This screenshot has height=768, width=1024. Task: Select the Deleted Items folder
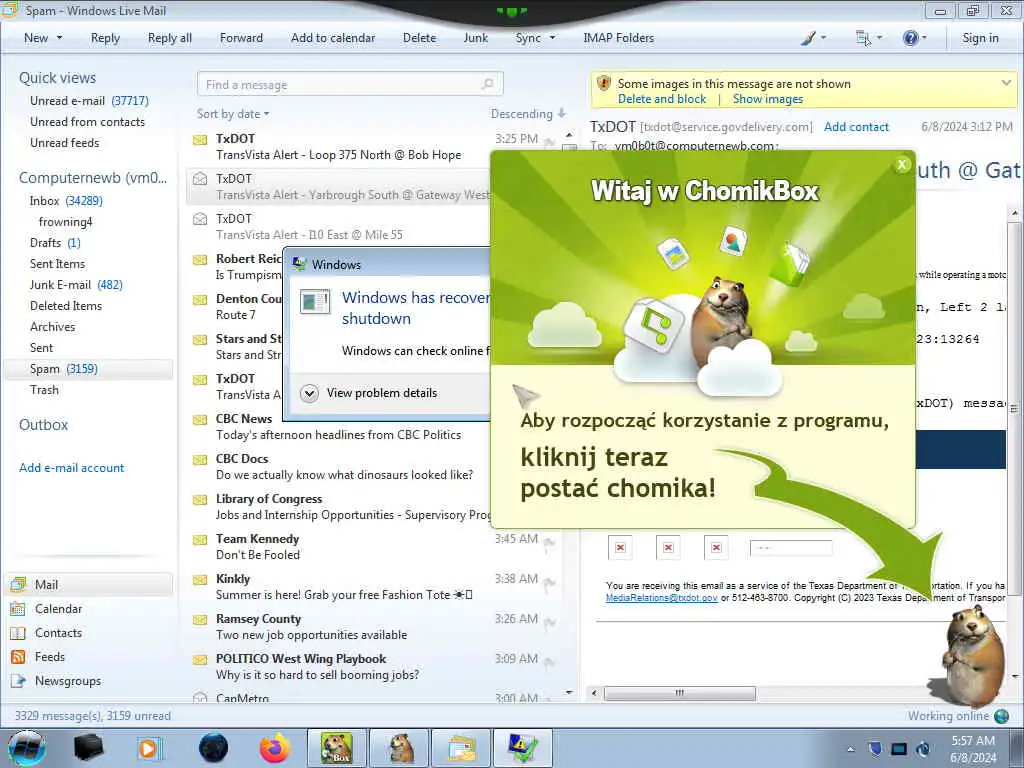66,306
